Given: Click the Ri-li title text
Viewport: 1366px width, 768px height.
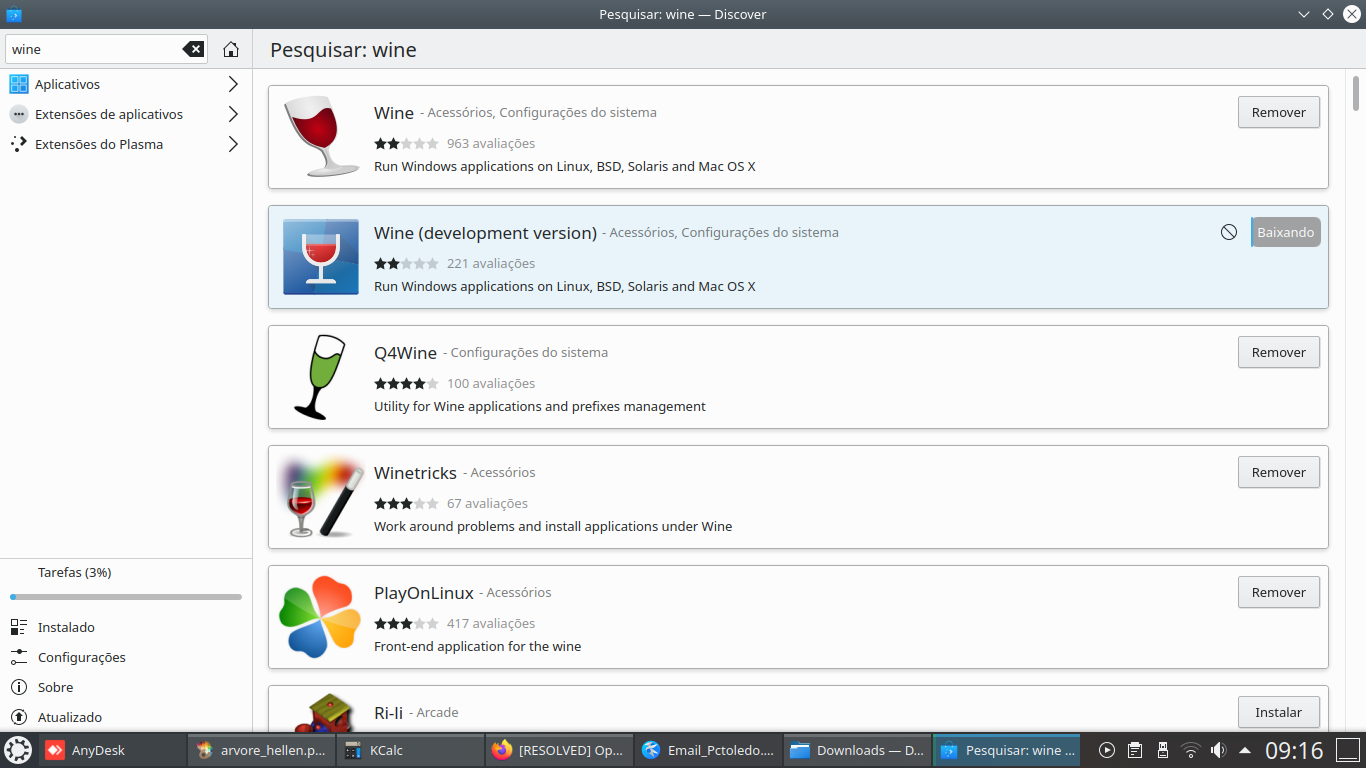Looking at the screenshot, I should coord(388,713).
